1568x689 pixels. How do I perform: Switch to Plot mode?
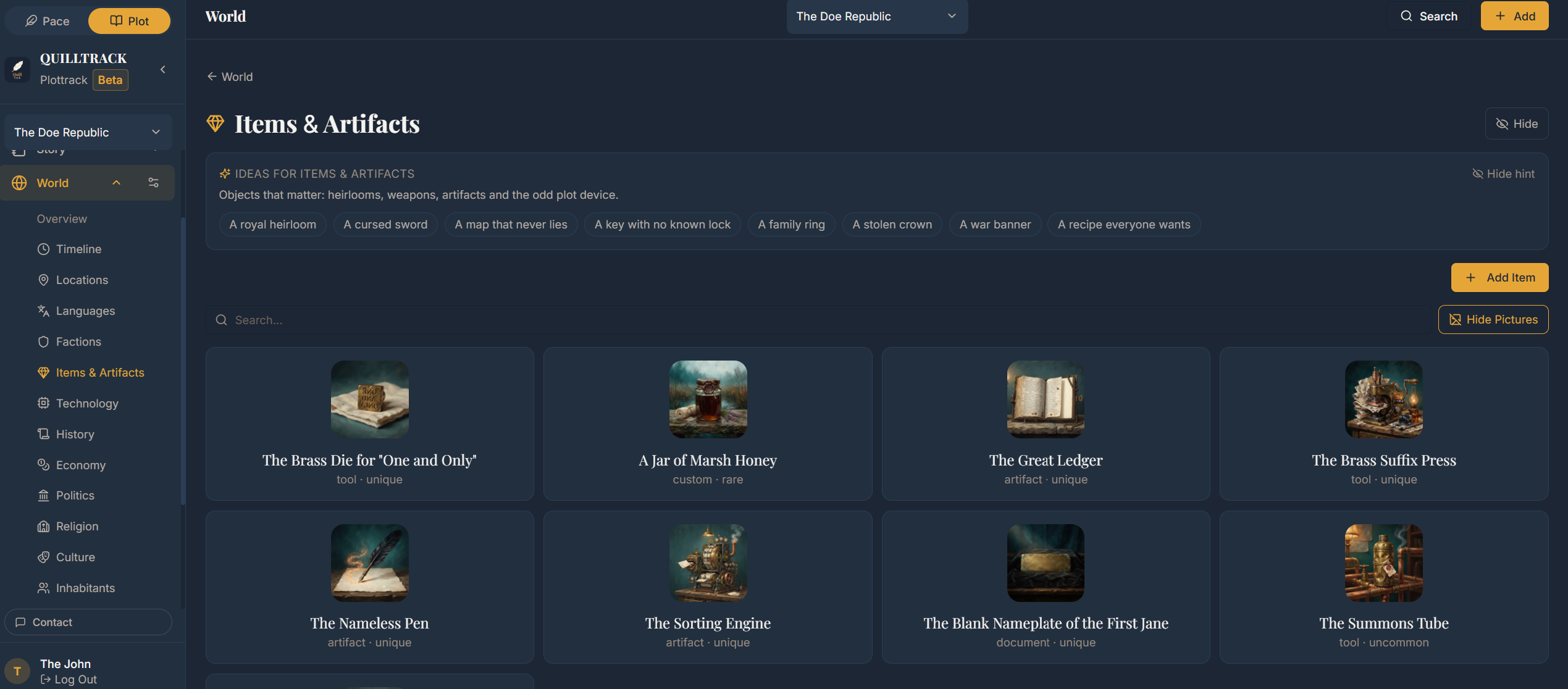tap(129, 21)
